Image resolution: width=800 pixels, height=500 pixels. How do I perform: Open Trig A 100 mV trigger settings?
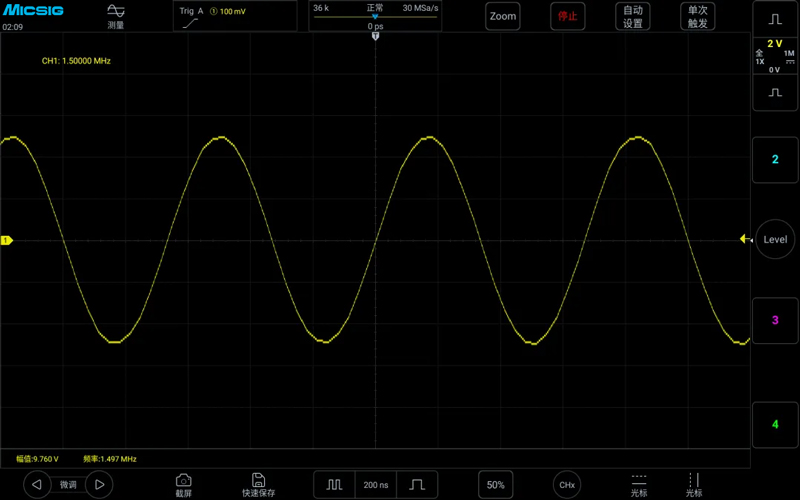[x=235, y=16]
